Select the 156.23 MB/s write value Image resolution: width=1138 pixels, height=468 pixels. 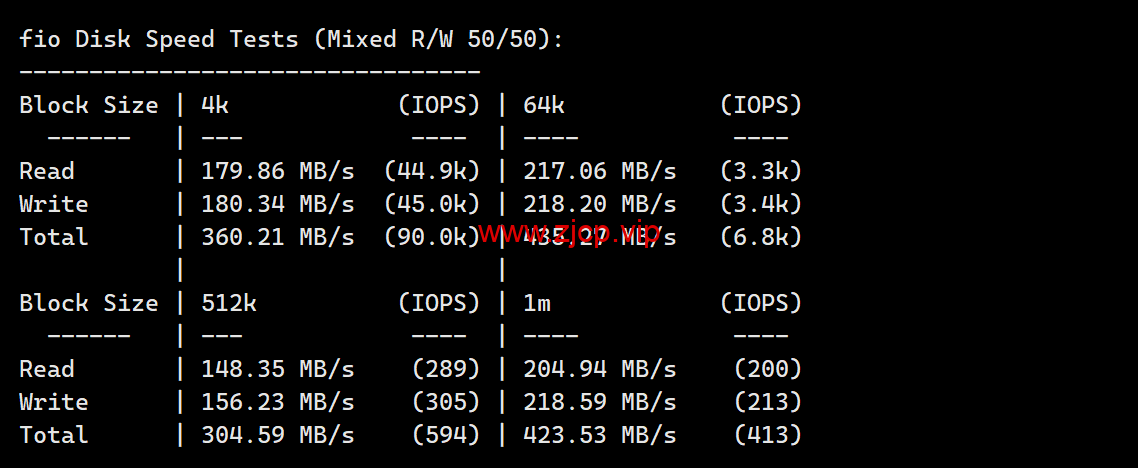(x=278, y=402)
